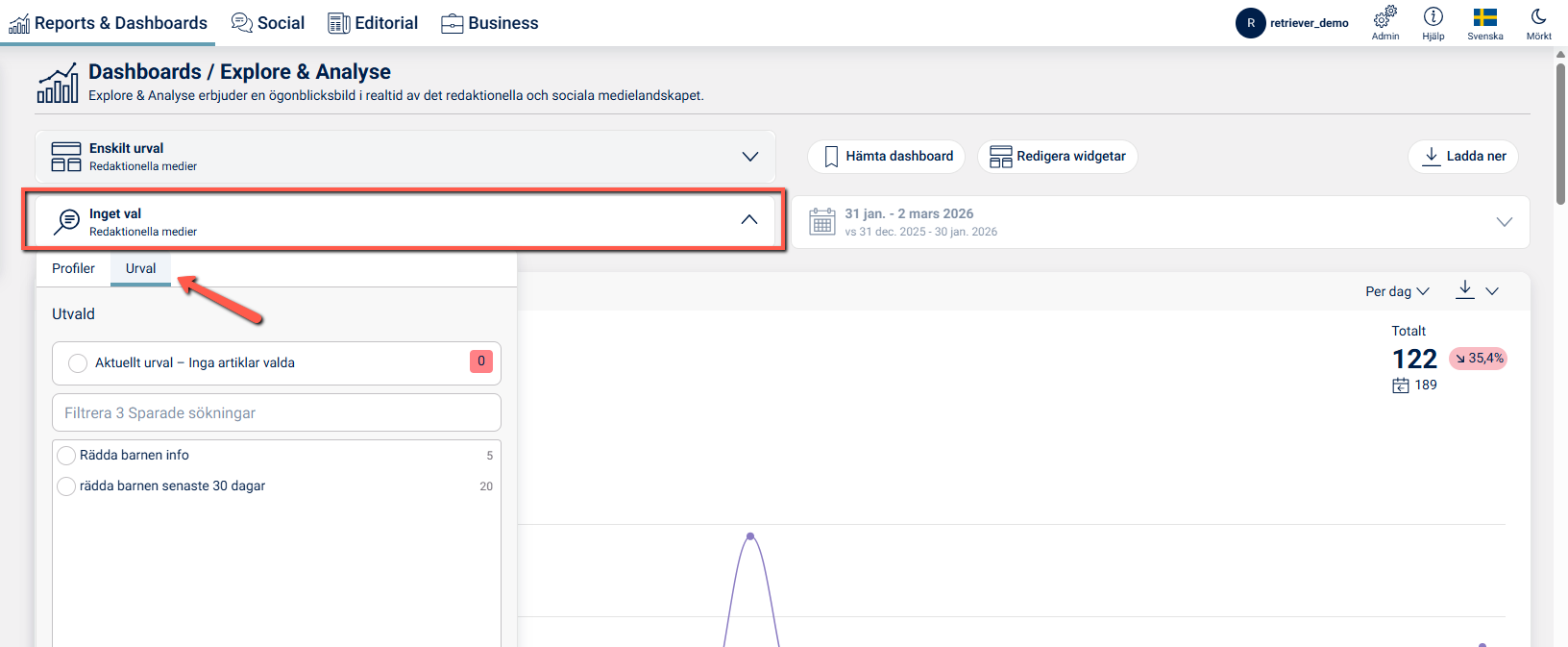This screenshot has width=1568, height=647.
Task: Click the Redigera widgetar button
Action: point(1057,157)
